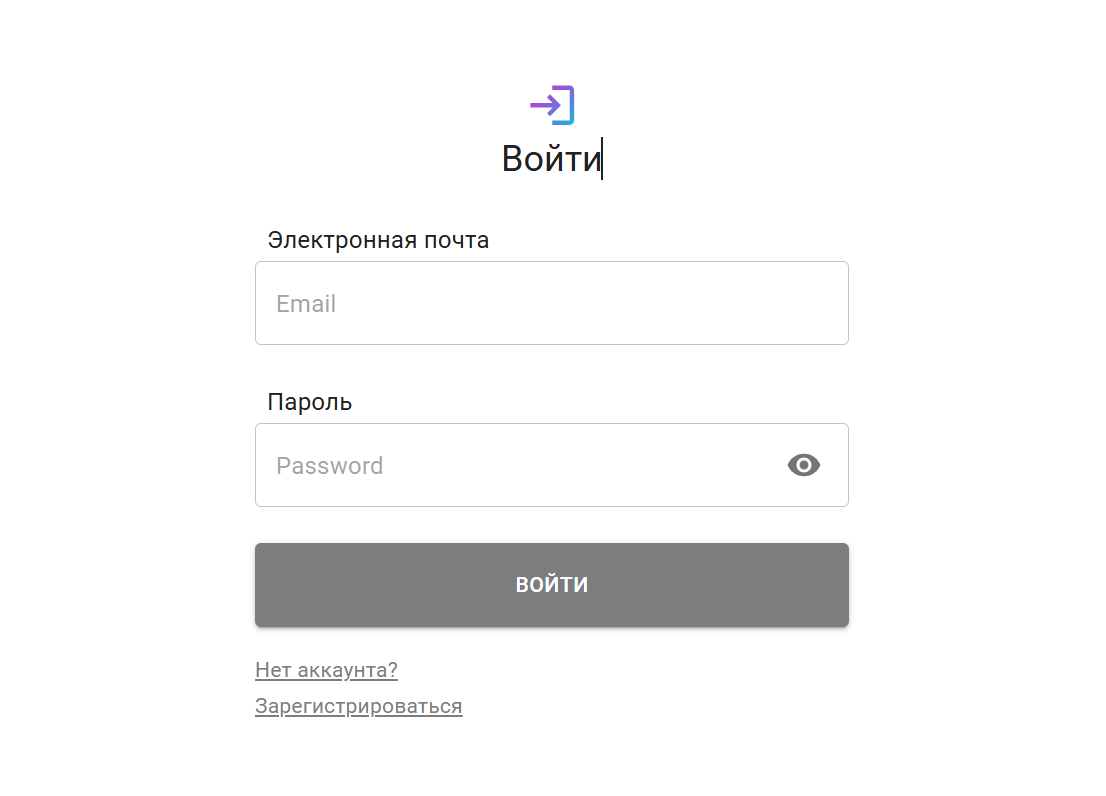The height and width of the screenshot is (796, 1106).
Task: Click the Пароль field label
Action: tap(308, 402)
